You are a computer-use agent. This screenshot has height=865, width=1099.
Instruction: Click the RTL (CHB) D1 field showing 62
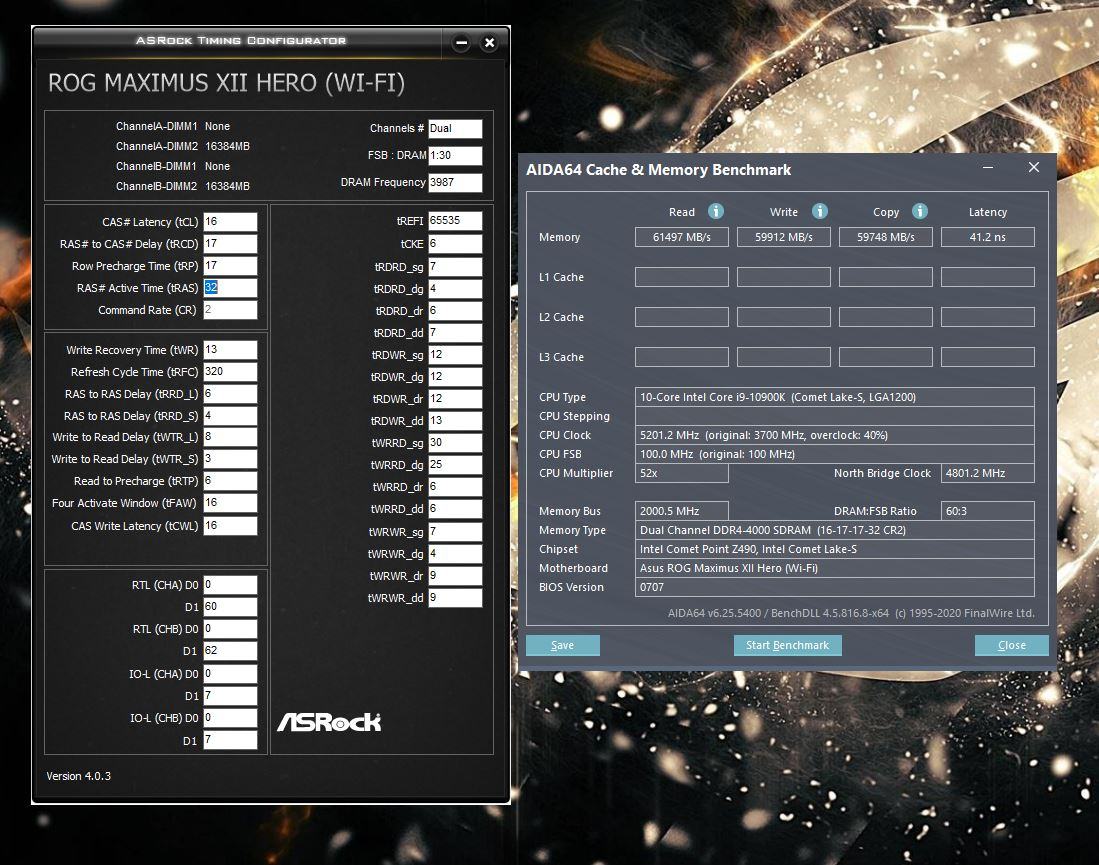tap(230, 651)
